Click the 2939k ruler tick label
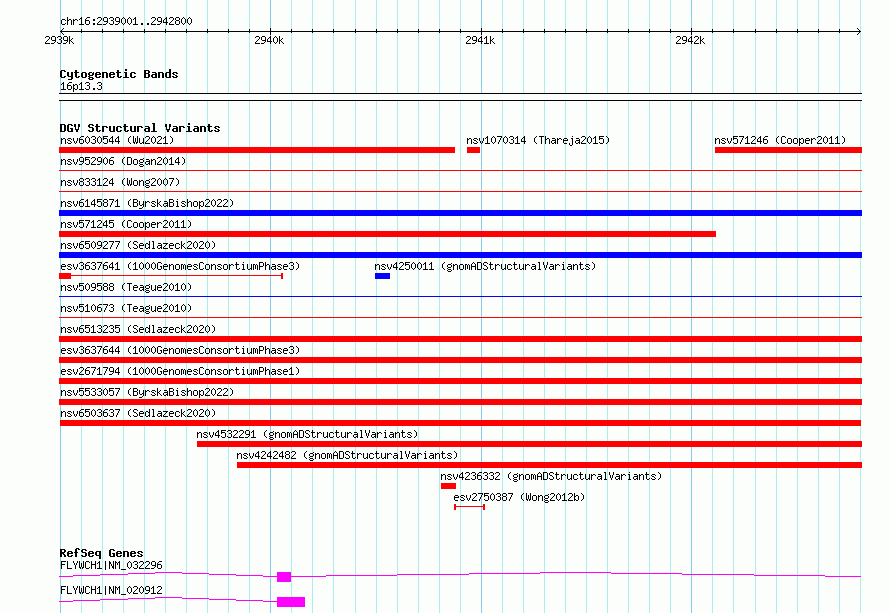Screen dimensions: 890x613 pyautogui.click(x=59, y=40)
